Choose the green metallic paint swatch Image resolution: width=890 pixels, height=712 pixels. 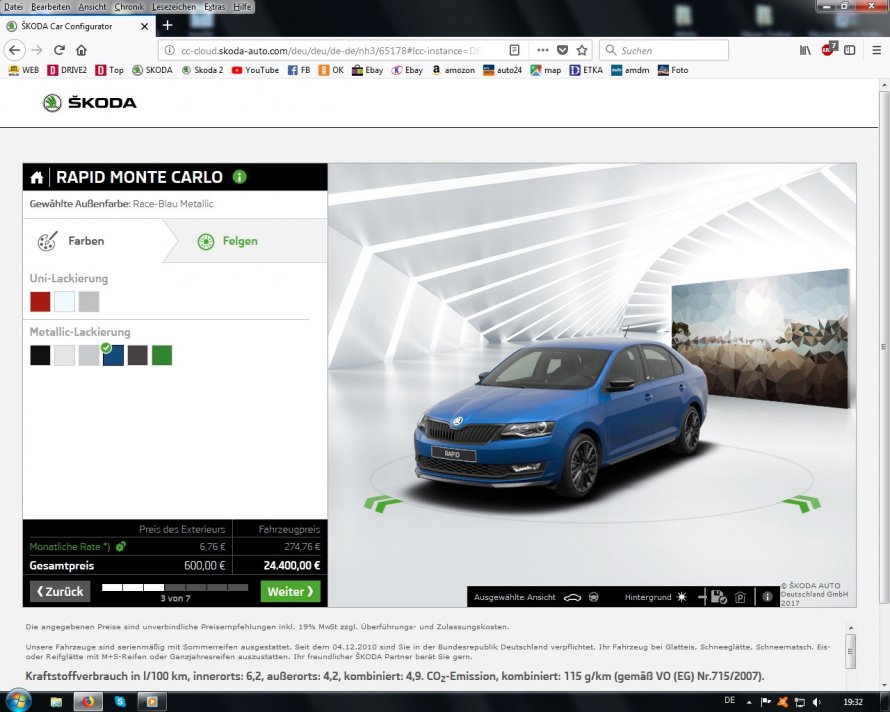pyautogui.click(x=162, y=355)
